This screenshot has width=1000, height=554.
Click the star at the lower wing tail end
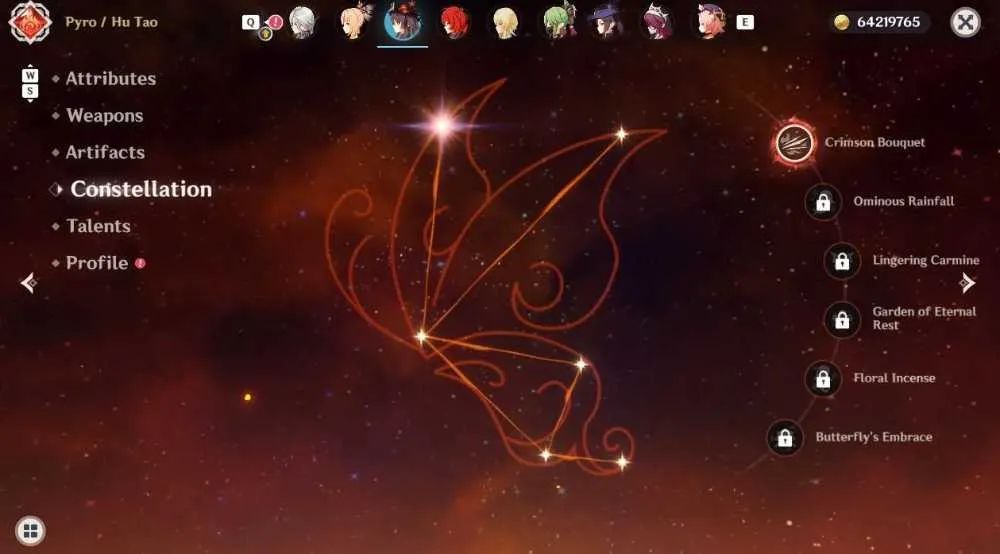pos(622,462)
